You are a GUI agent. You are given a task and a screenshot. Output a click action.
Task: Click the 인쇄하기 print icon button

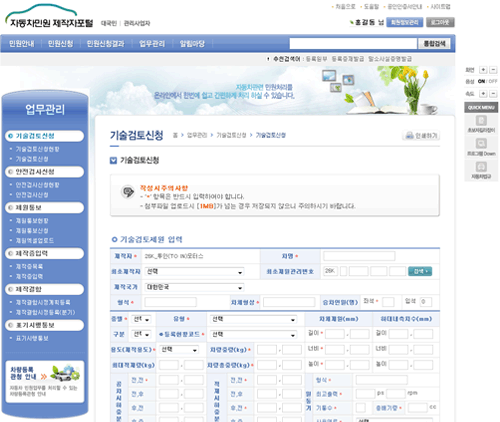click(x=421, y=135)
